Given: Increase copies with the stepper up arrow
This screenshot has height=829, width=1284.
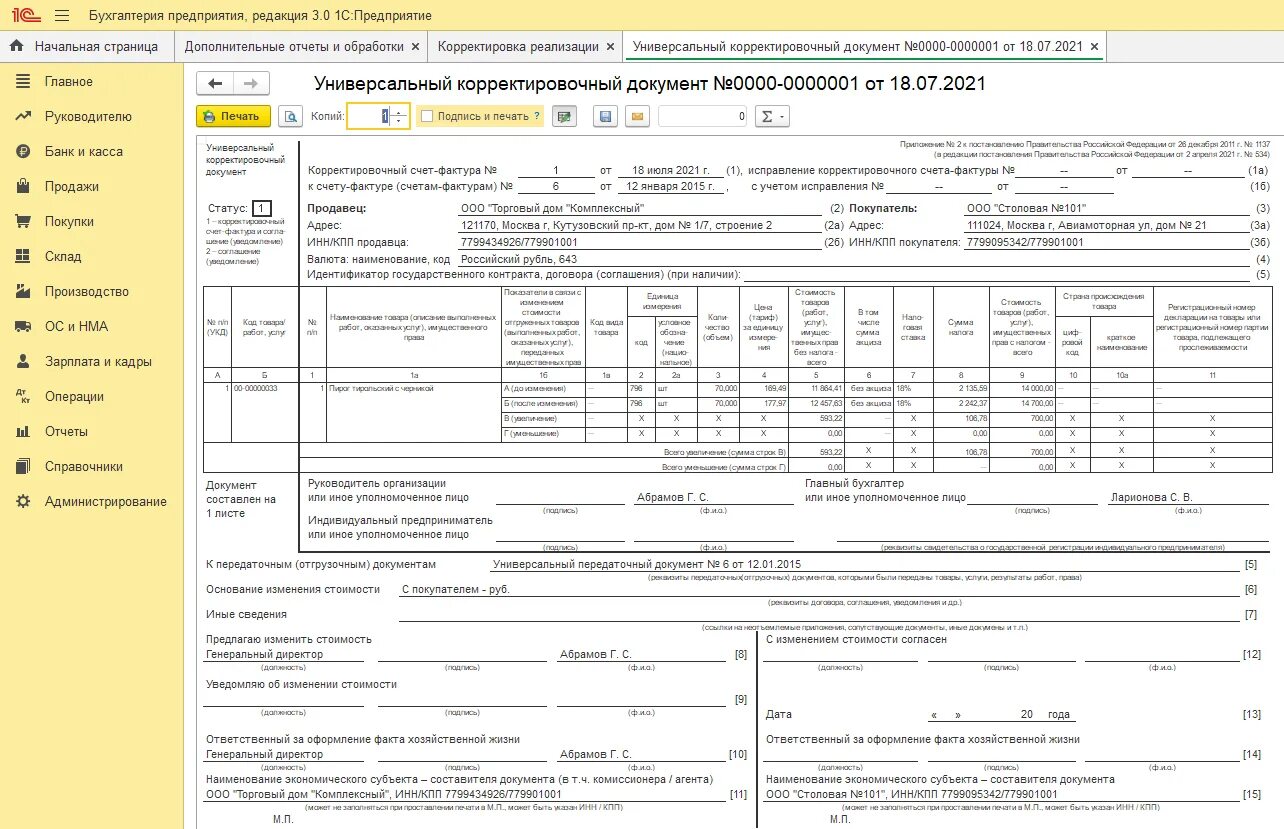Looking at the screenshot, I should (400, 111).
